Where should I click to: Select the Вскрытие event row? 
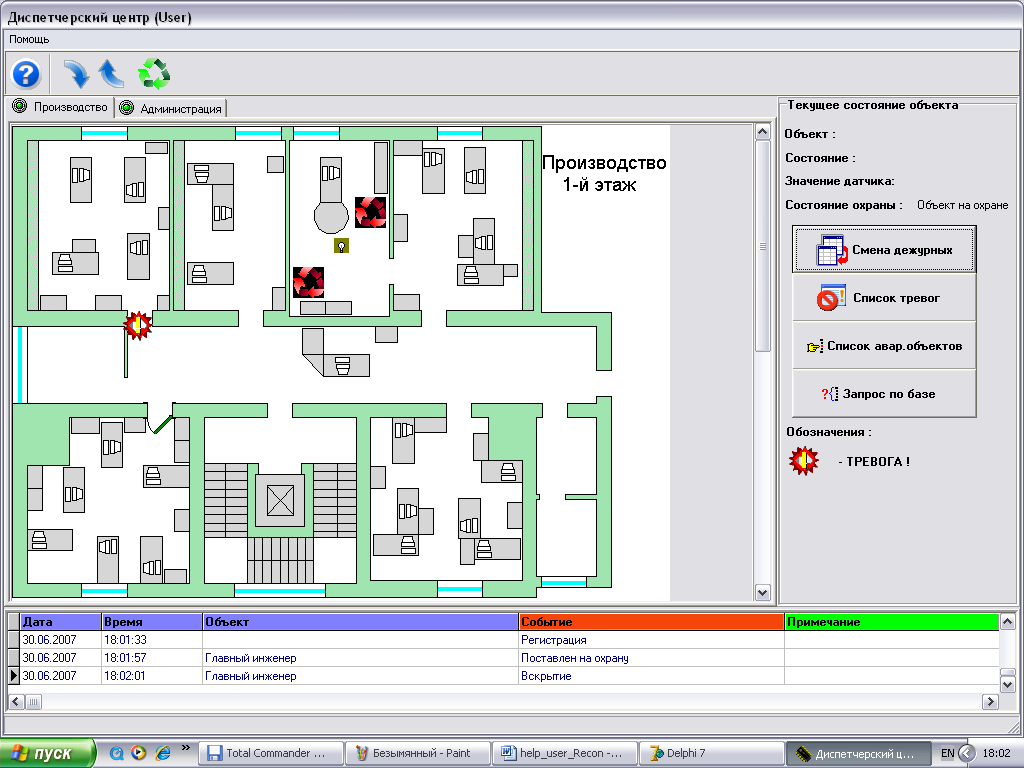504,676
